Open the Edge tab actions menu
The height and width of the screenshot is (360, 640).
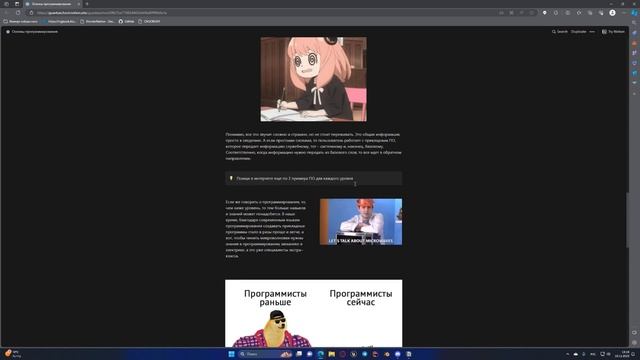17,4
